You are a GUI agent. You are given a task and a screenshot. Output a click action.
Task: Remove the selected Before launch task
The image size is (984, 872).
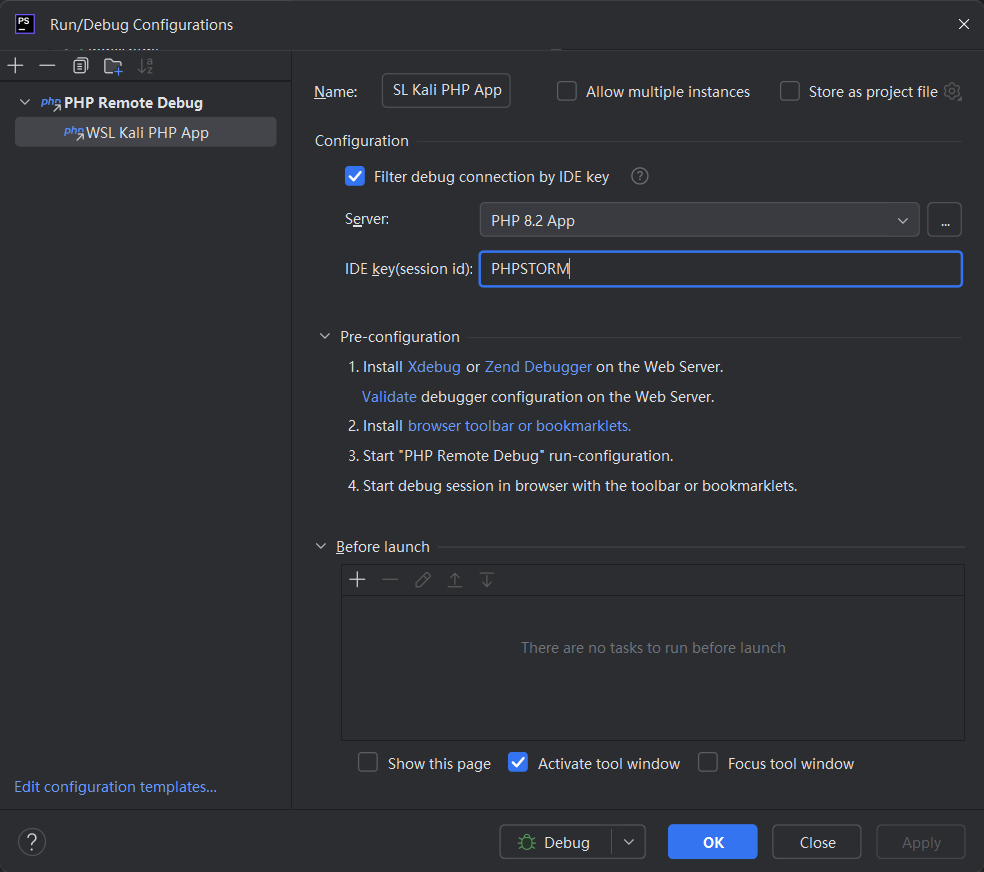[x=390, y=579]
